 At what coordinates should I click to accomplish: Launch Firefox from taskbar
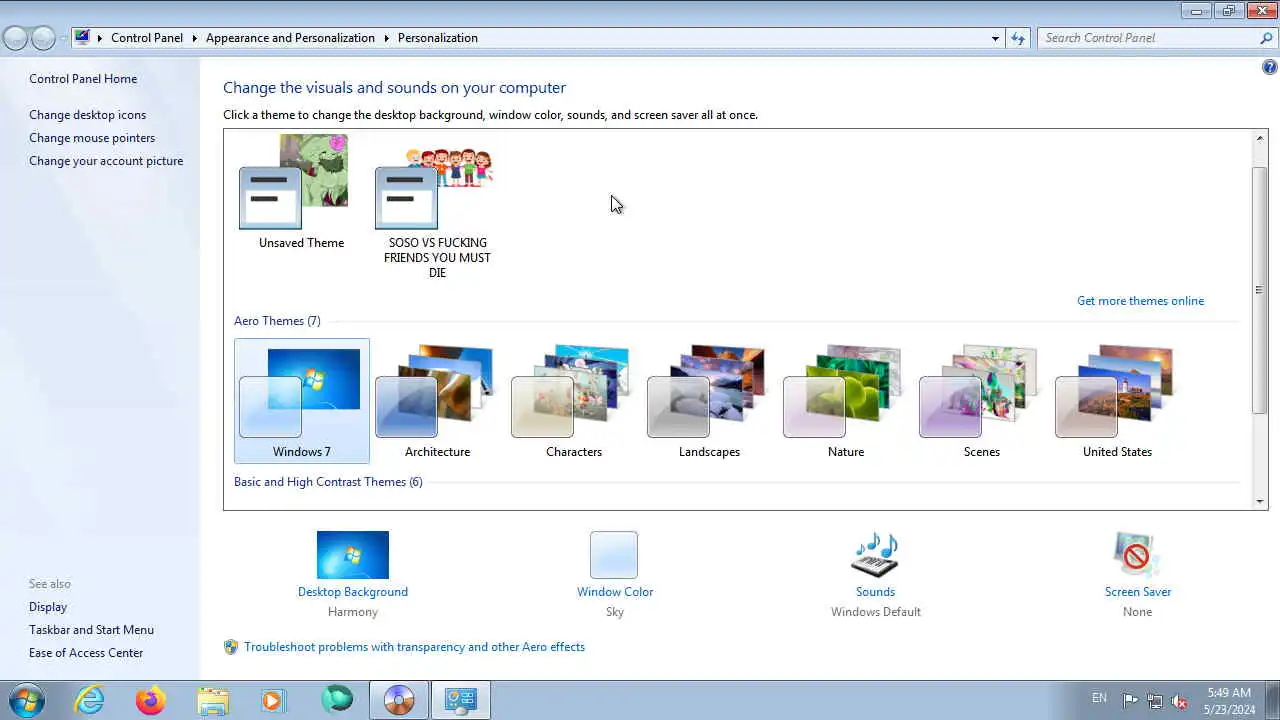[x=151, y=700]
